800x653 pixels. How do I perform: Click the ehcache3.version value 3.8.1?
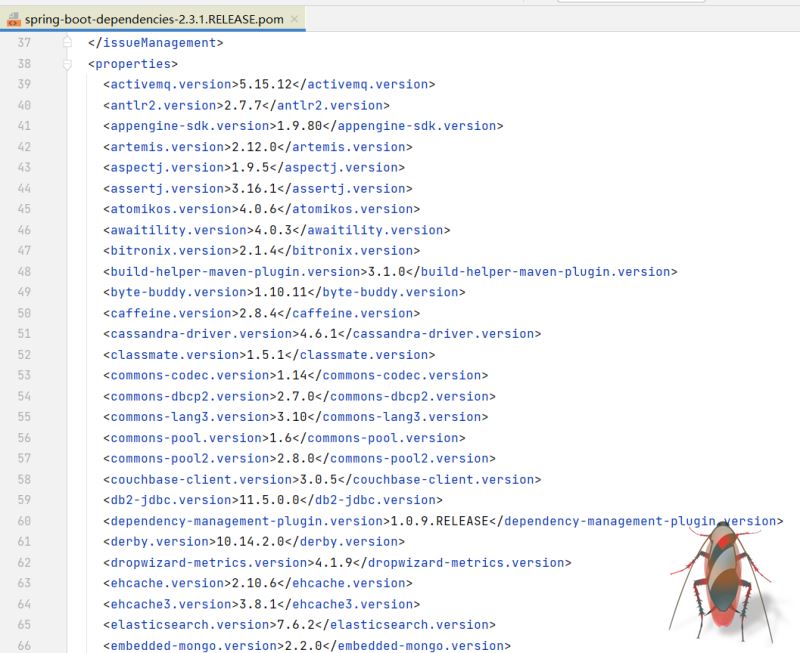[258, 605]
